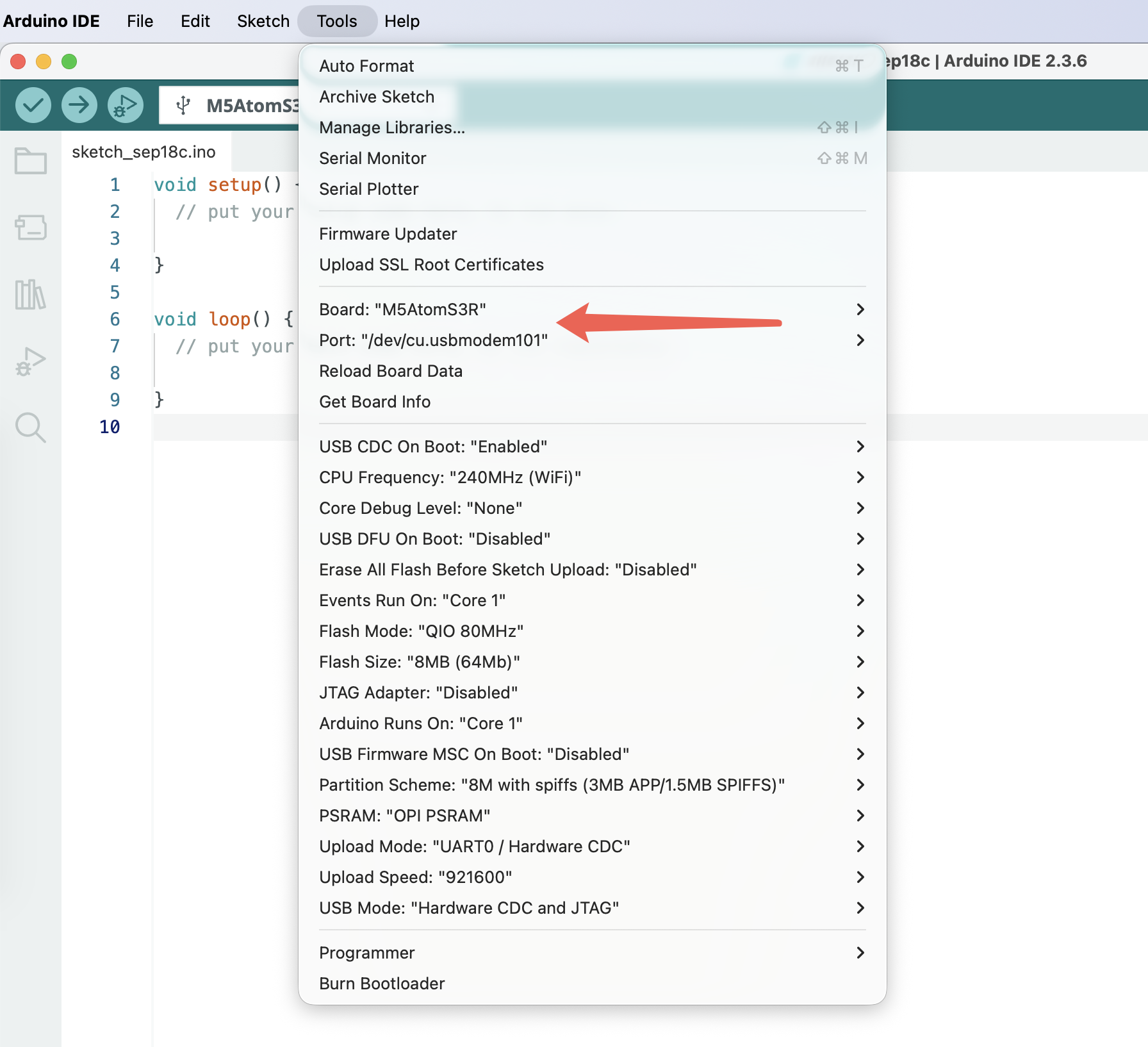This screenshot has height=1047, width=1148.
Task: Close the open Tools menu
Action: (x=337, y=21)
